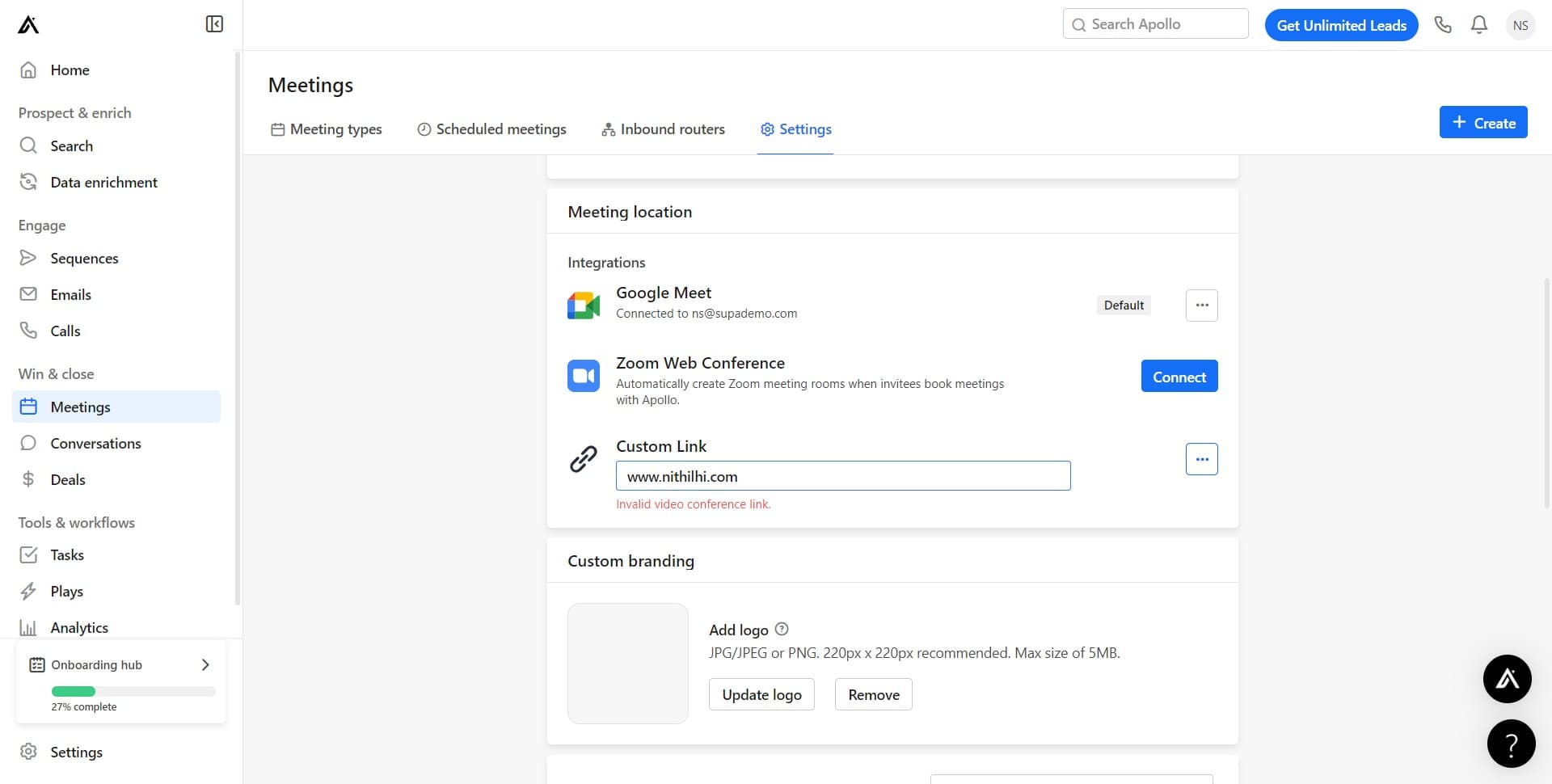Click the Custom Link input field
The width and height of the screenshot is (1552, 784).
(843, 476)
